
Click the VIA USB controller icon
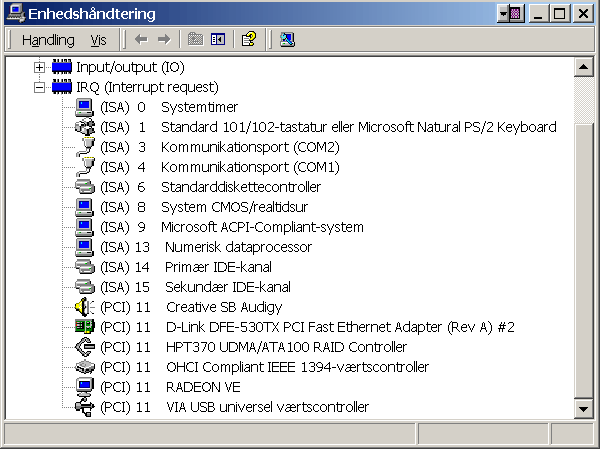[85, 407]
